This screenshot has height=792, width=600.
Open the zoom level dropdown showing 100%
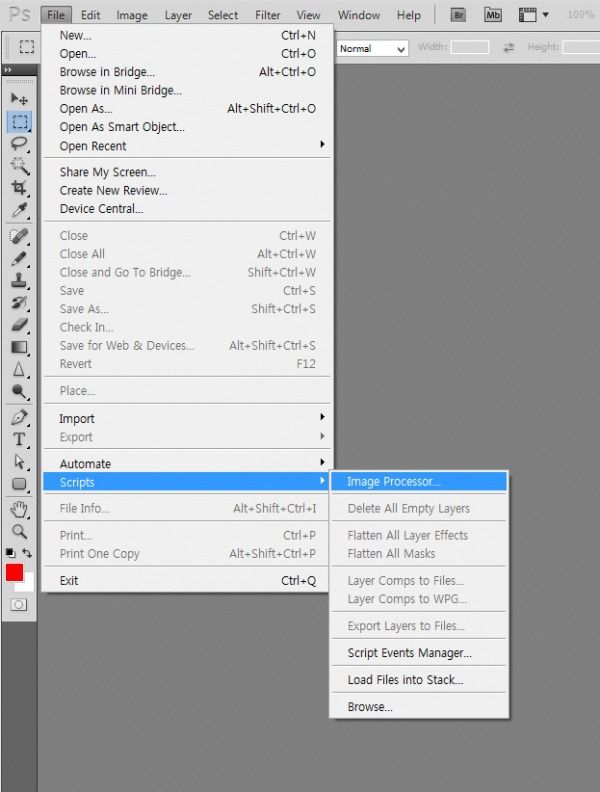pyautogui.click(x=581, y=15)
